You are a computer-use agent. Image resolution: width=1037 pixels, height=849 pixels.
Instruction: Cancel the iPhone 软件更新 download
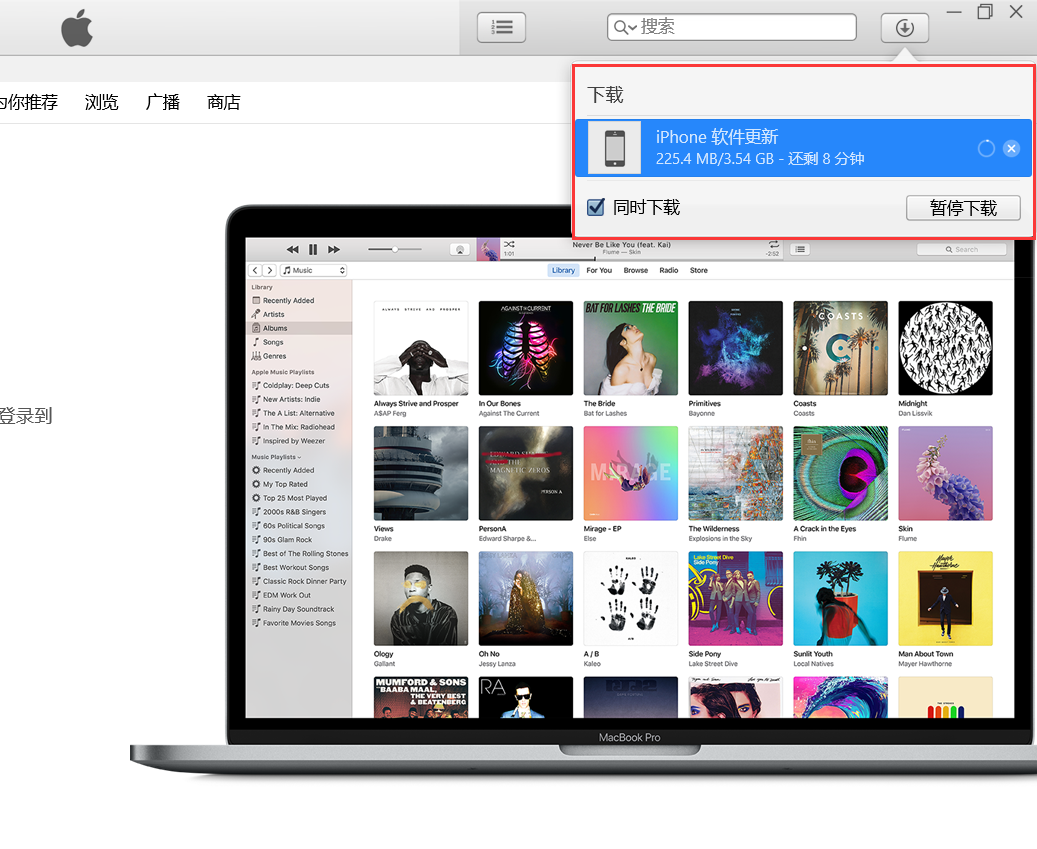pyautogui.click(x=1011, y=148)
